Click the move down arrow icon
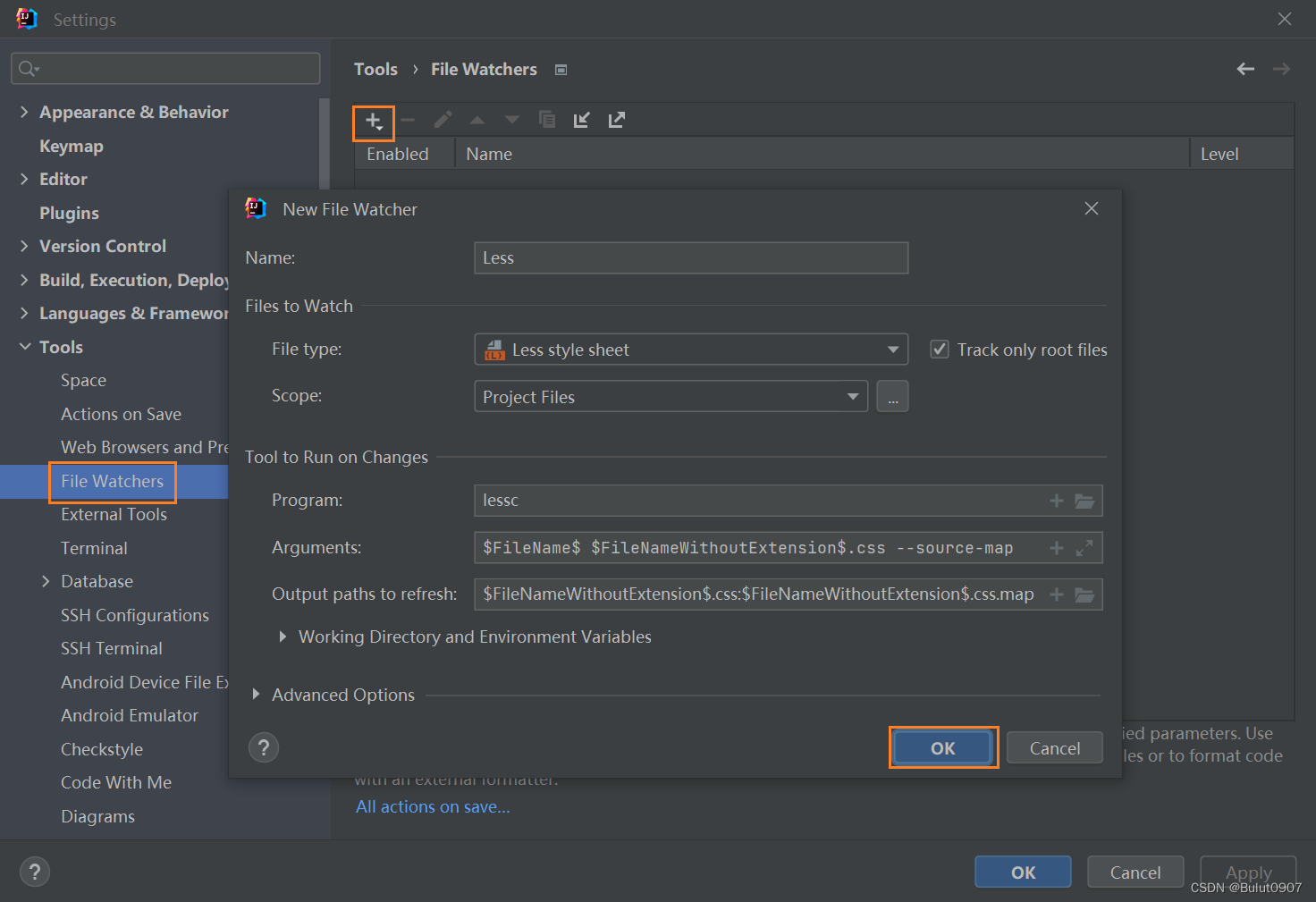 coord(511,120)
